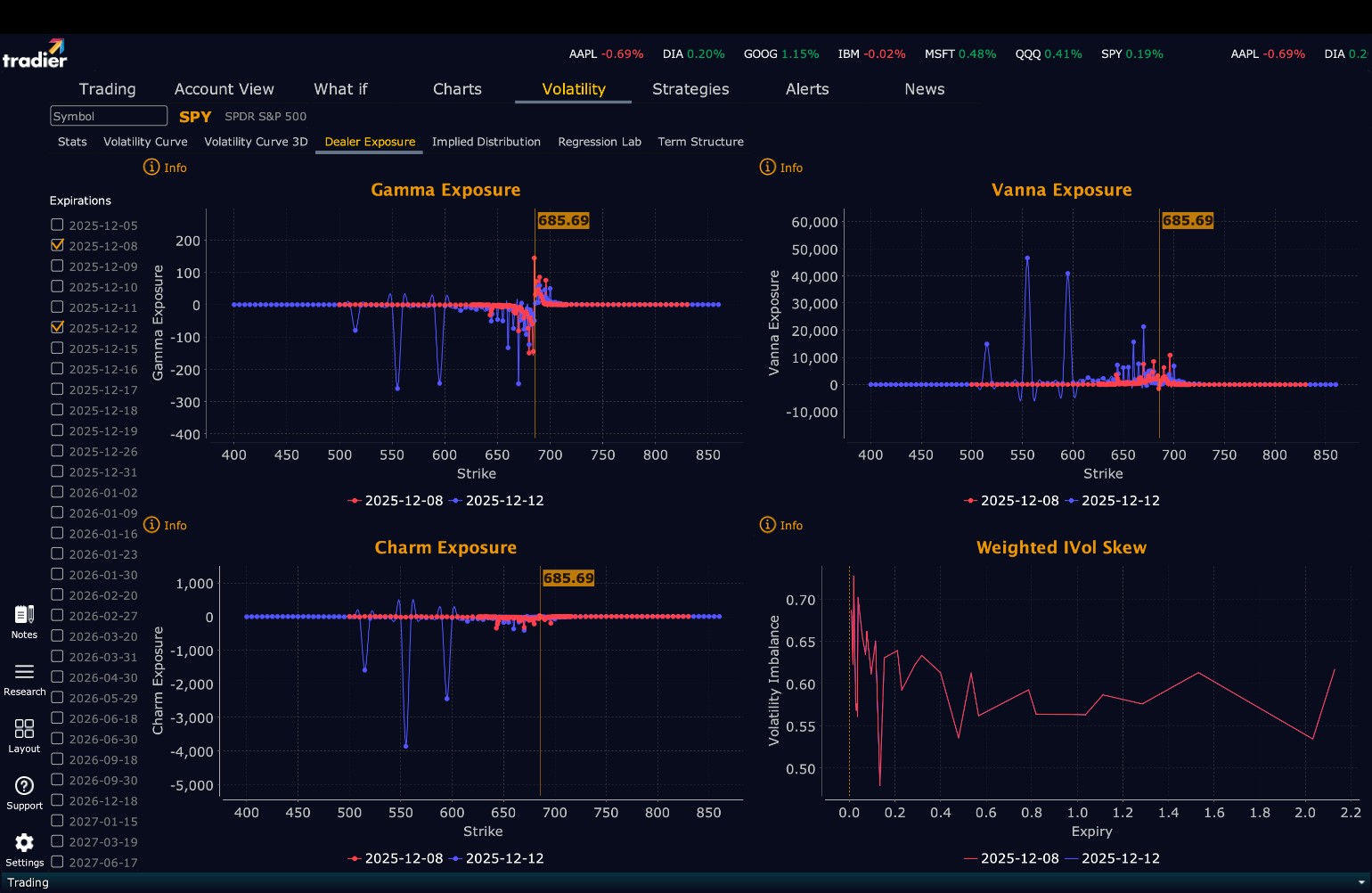The height and width of the screenshot is (893, 1372).
Task: Click the Layout grid icon
Action: pos(24,729)
